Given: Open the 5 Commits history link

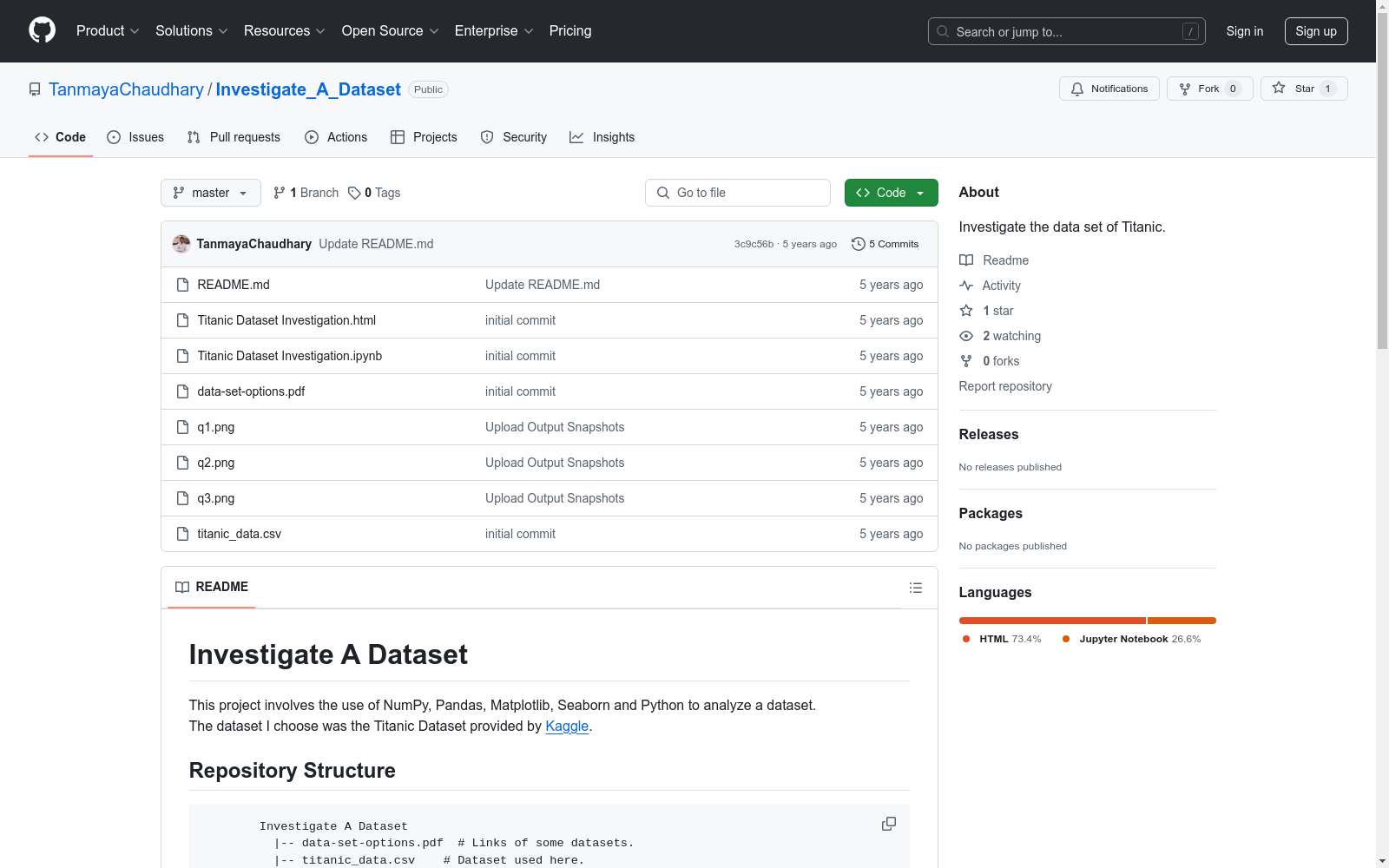Looking at the screenshot, I should tap(885, 244).
